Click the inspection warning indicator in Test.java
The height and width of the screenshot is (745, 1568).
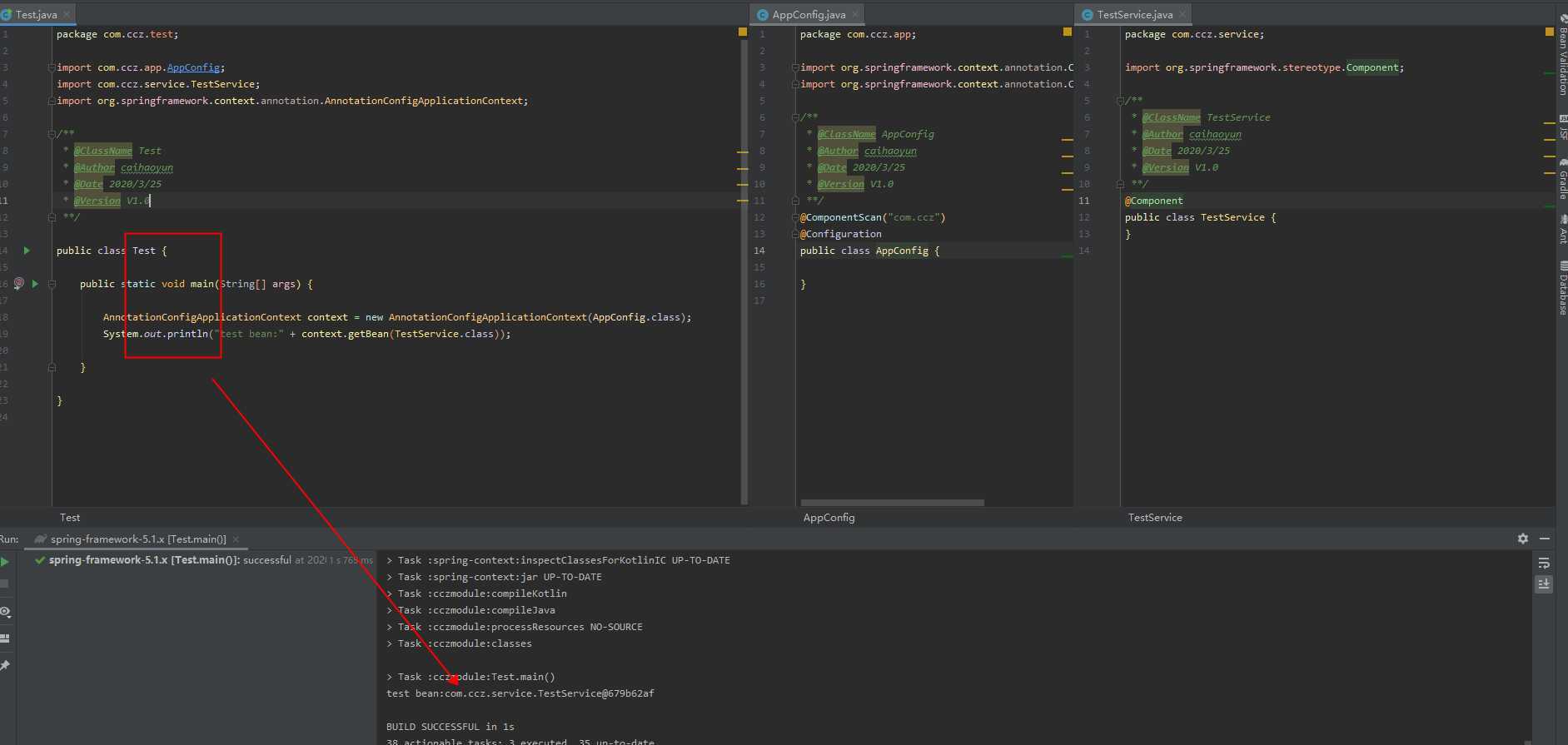click(x=743, y=32)
